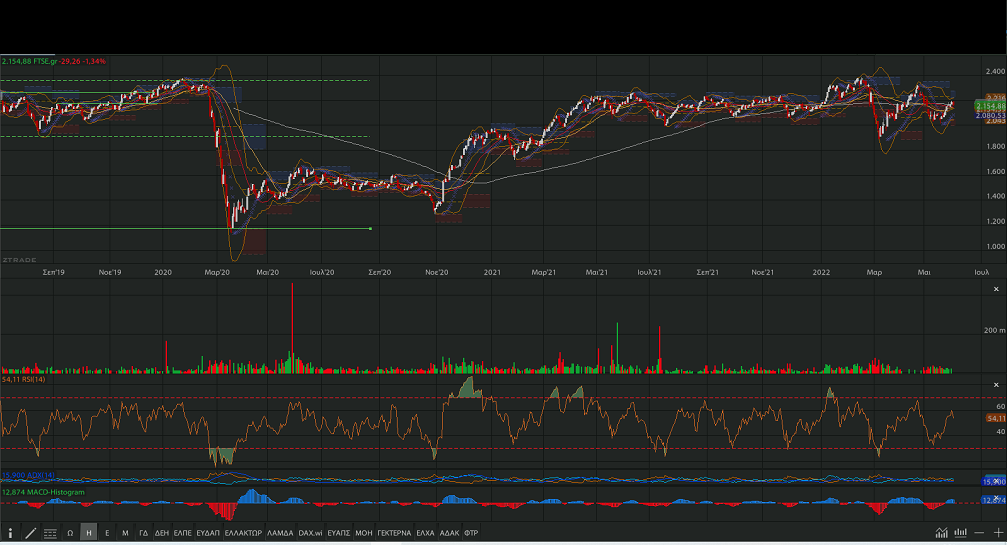This screenshot has width=1007, height=545.
Task: Close the volume panel
Action: 994,287
